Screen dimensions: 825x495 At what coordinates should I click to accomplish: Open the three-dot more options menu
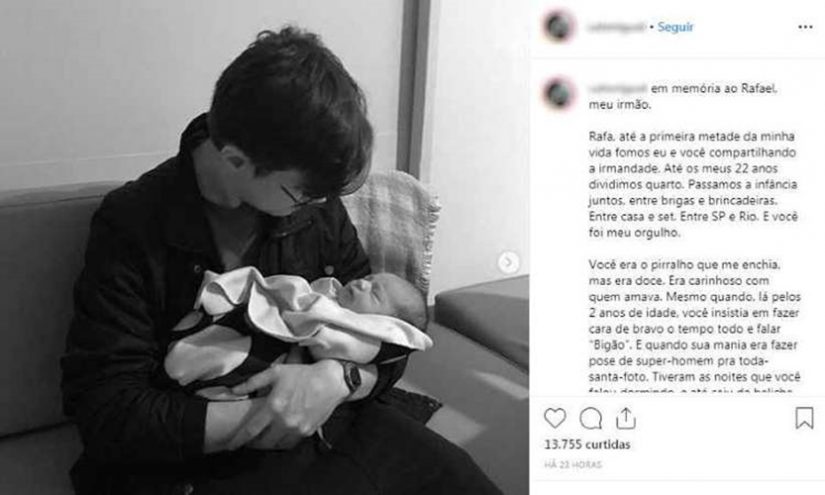click(805, 27)
